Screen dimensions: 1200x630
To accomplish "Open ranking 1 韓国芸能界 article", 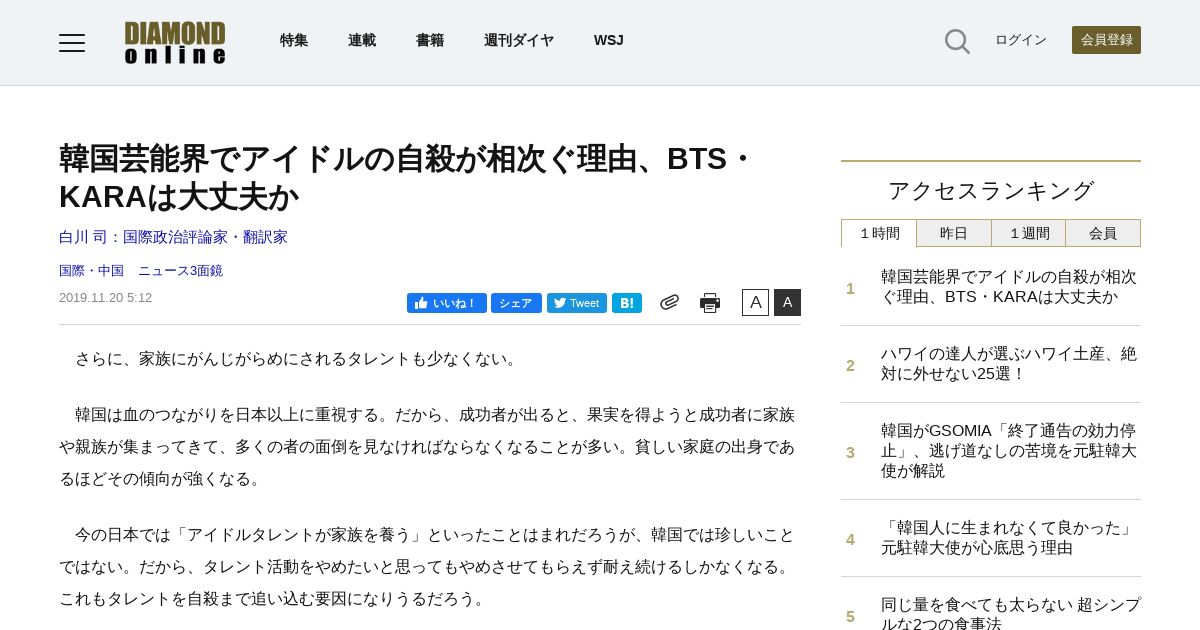I will 1010,287.
